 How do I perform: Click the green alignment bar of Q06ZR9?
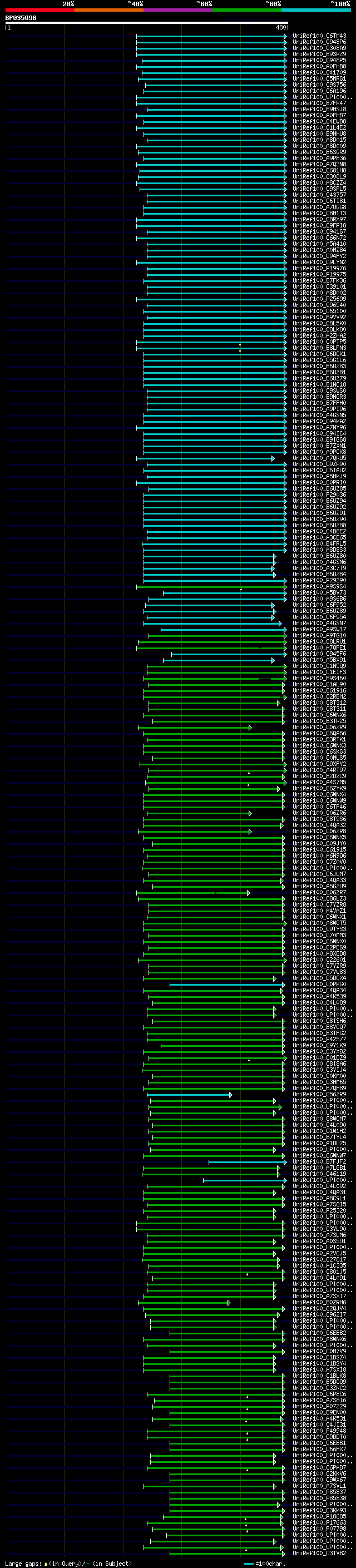pos(195,728)
